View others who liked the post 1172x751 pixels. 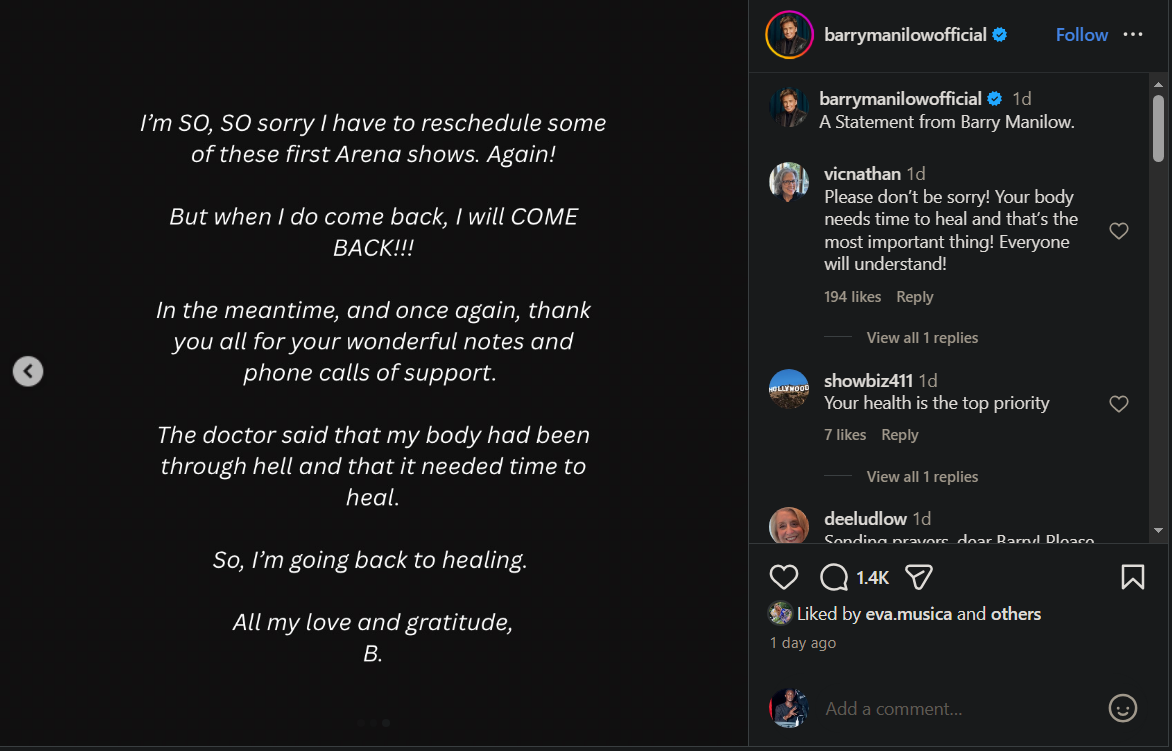pos(1015,614)
